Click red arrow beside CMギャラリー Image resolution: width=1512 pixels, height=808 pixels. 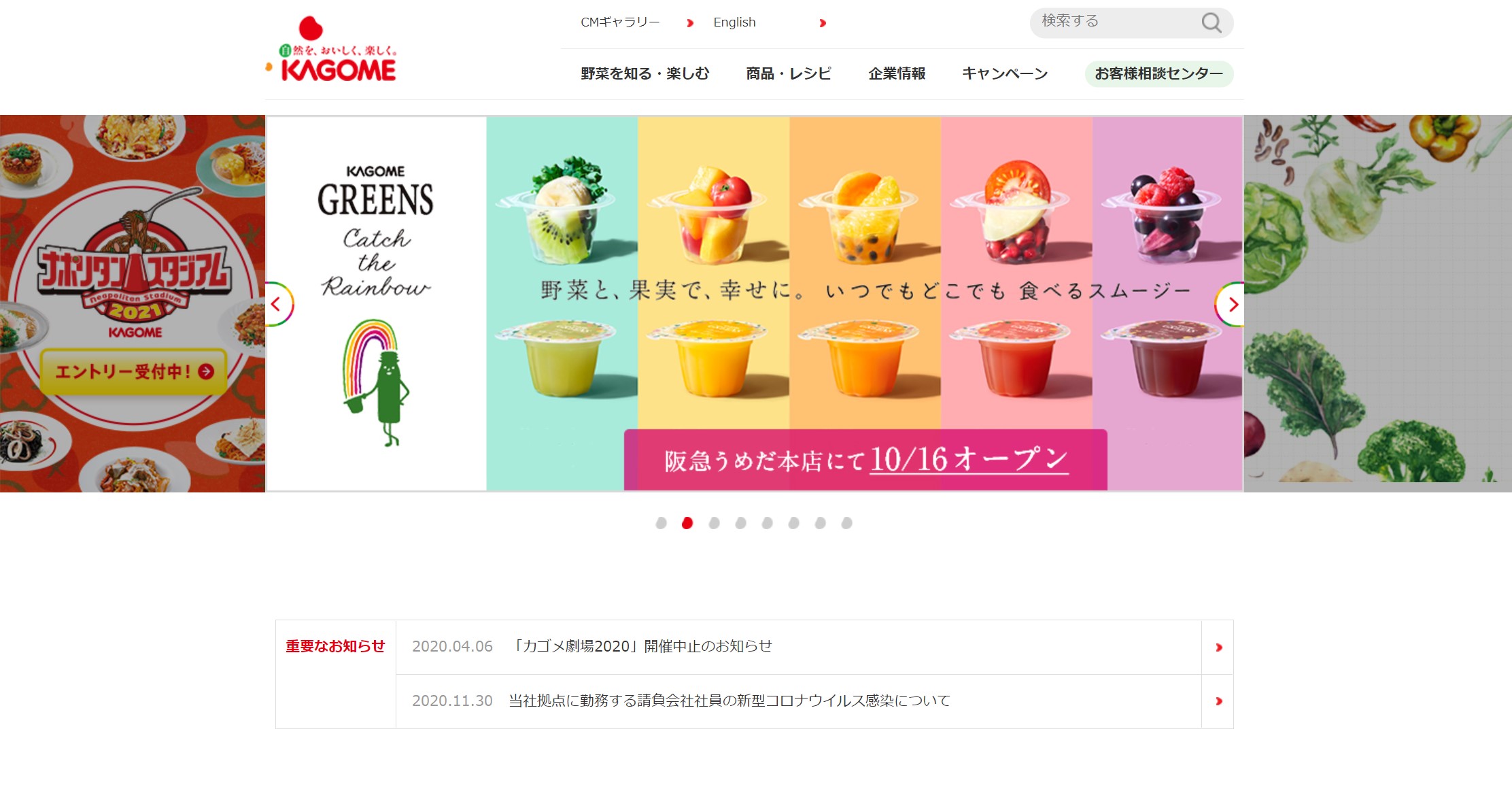coord(690,23)
